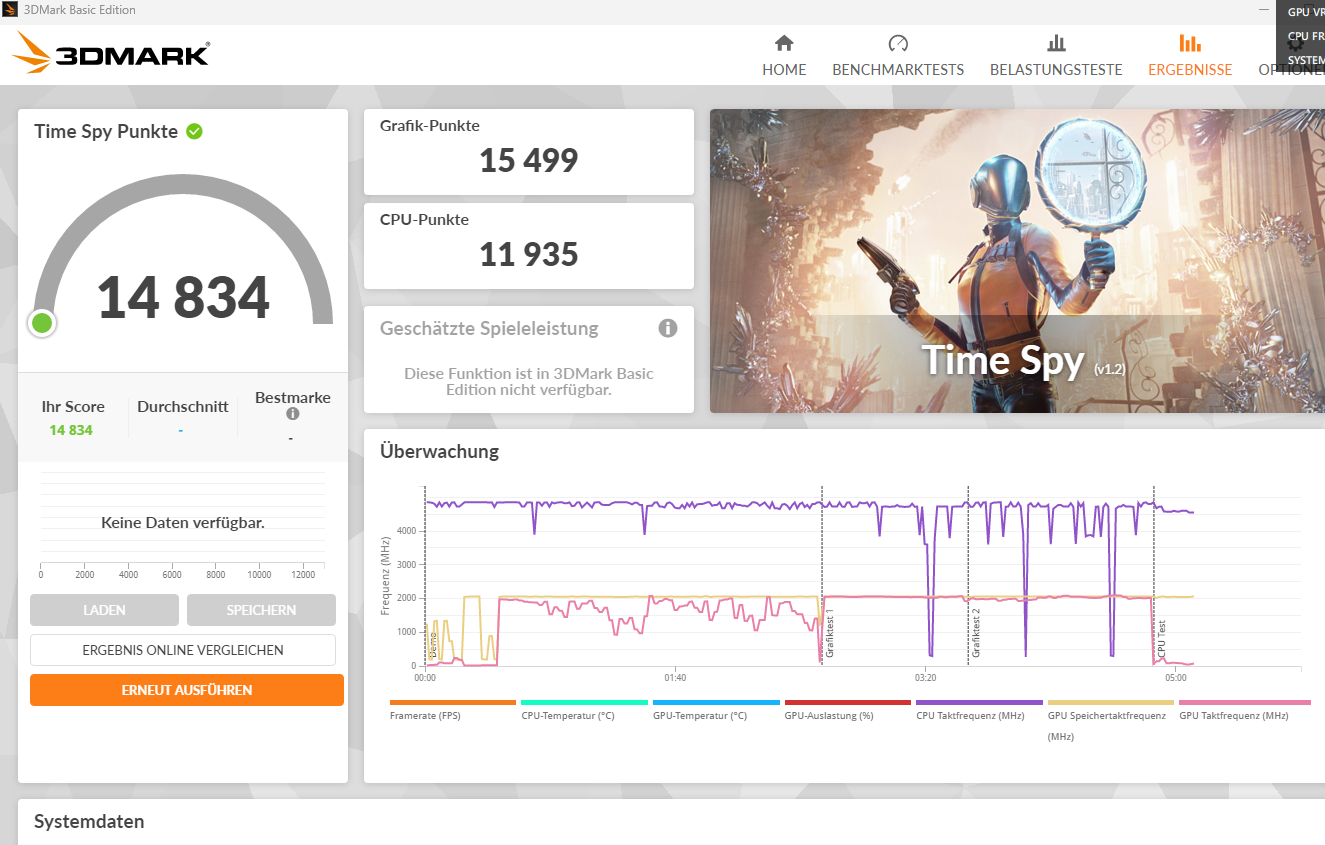Viewport: 1325px width, 845px height.
Task: Click the Grafiktest 1 chart marker
Action: point(829,633)
